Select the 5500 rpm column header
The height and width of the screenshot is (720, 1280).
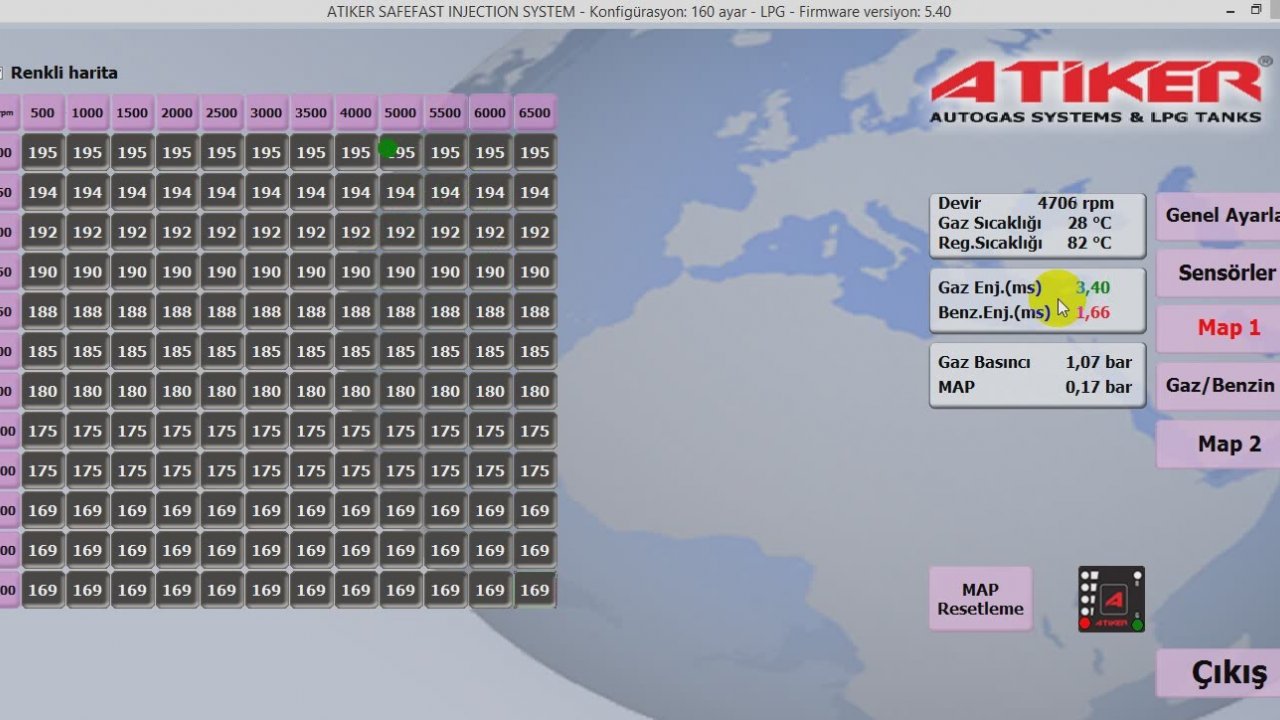[445, 113]
